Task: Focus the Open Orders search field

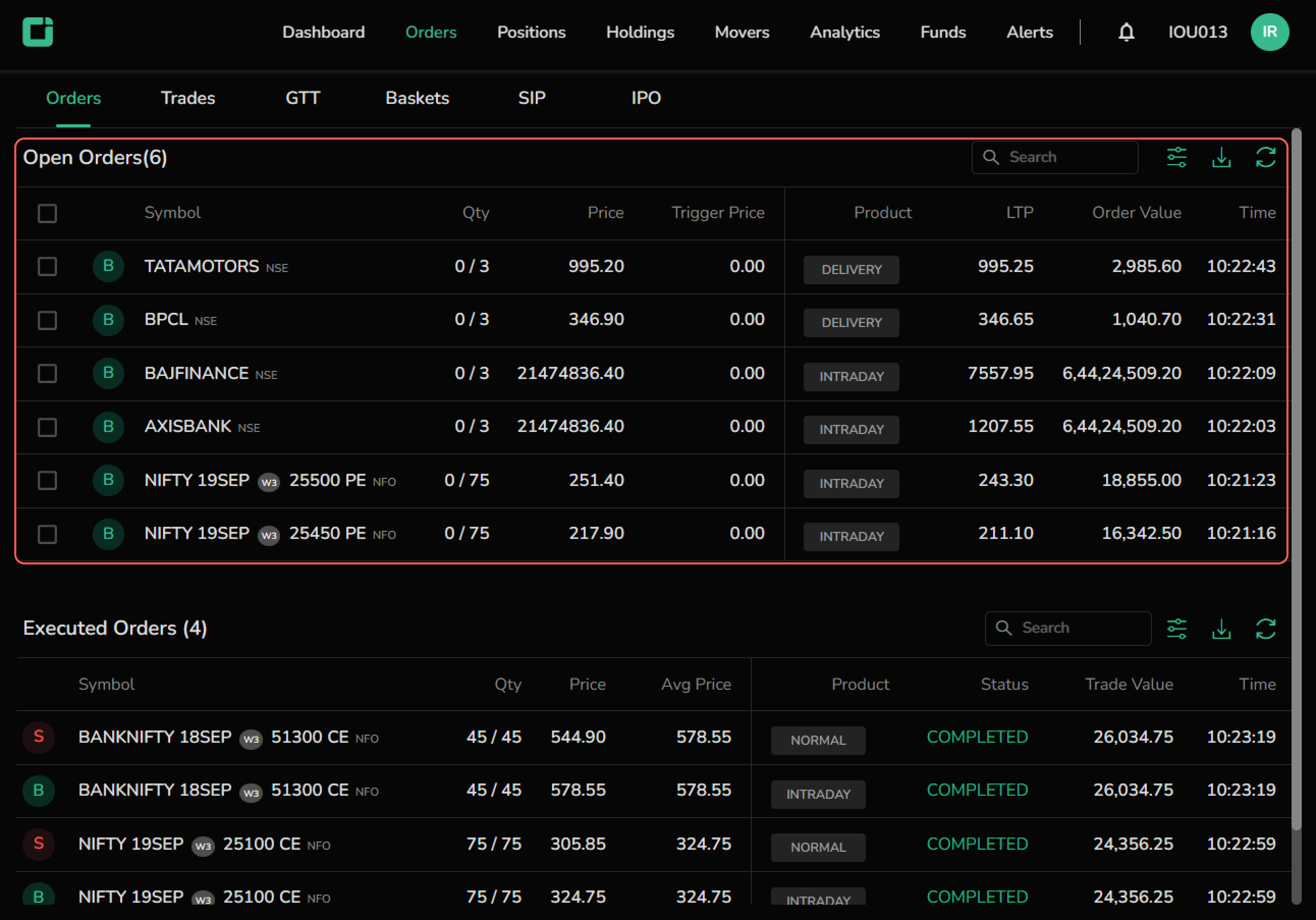Action: click(x=1055, y=157)
